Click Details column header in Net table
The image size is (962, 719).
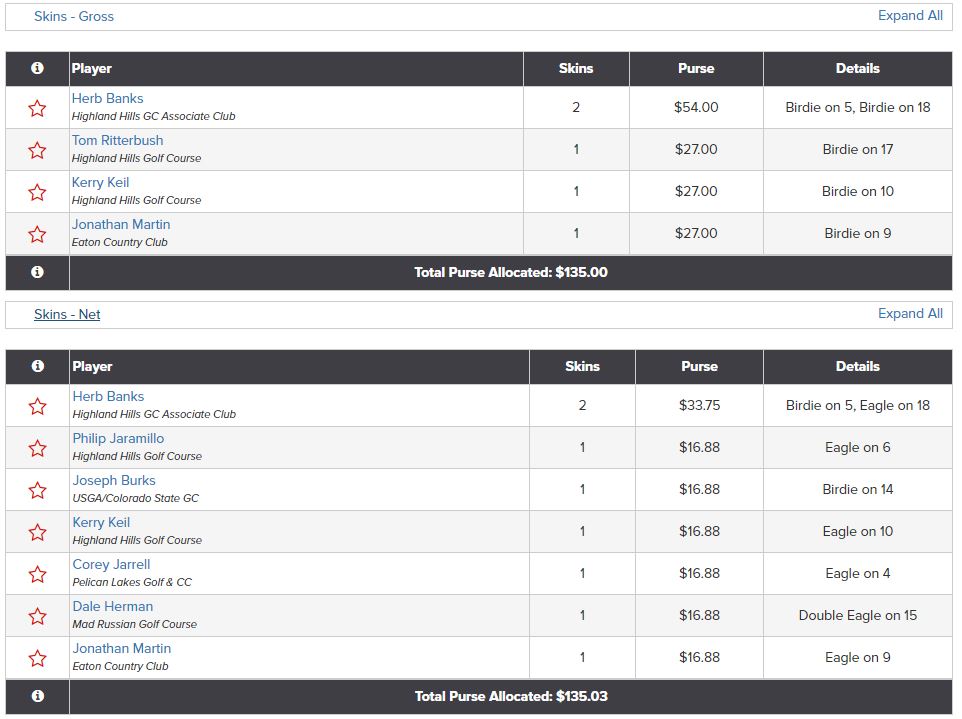pos(858,366)
